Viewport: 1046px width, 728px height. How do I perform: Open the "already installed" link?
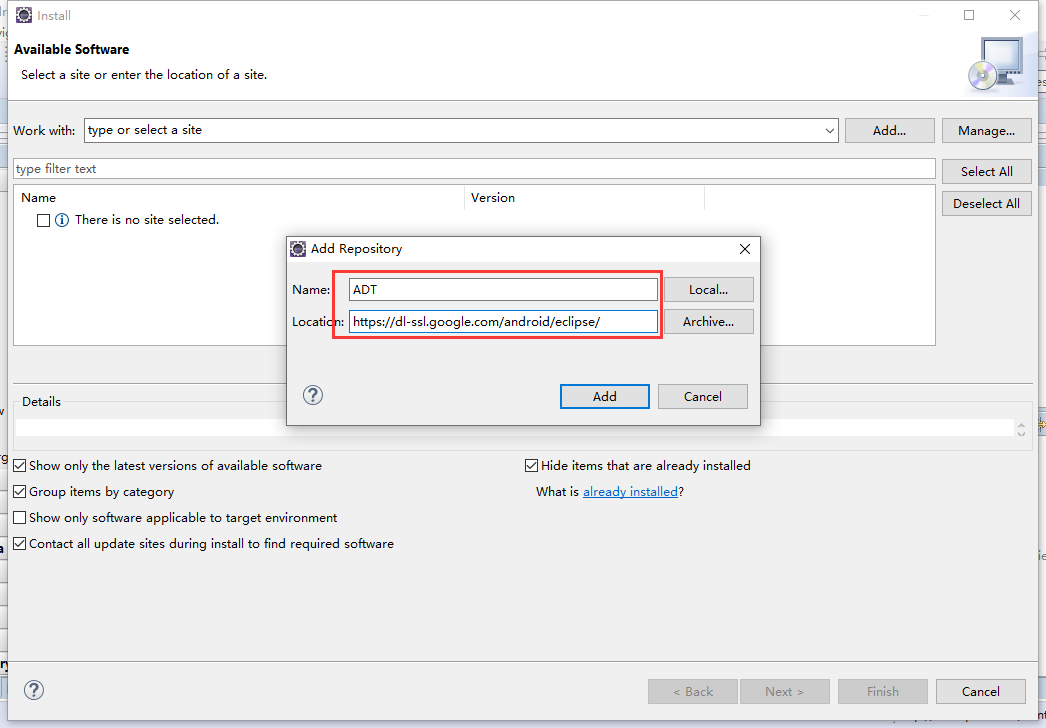click(630, 491)
